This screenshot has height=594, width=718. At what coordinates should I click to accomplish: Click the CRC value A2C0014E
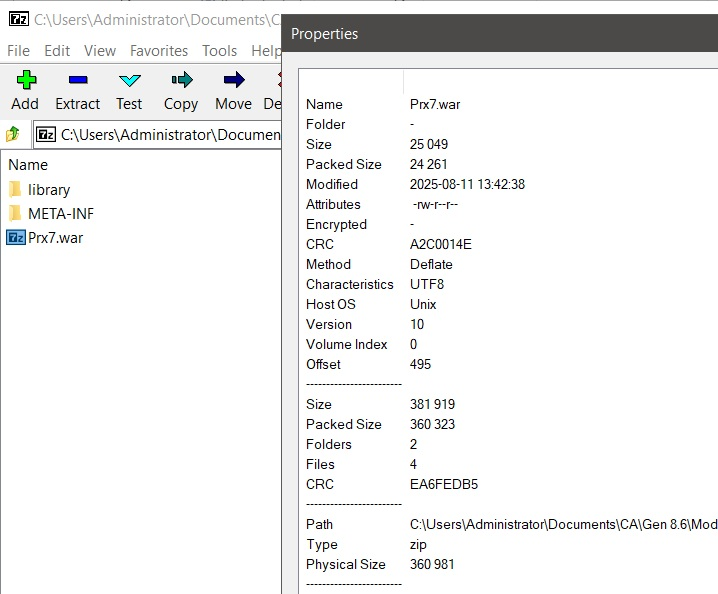tap(440, 244)
